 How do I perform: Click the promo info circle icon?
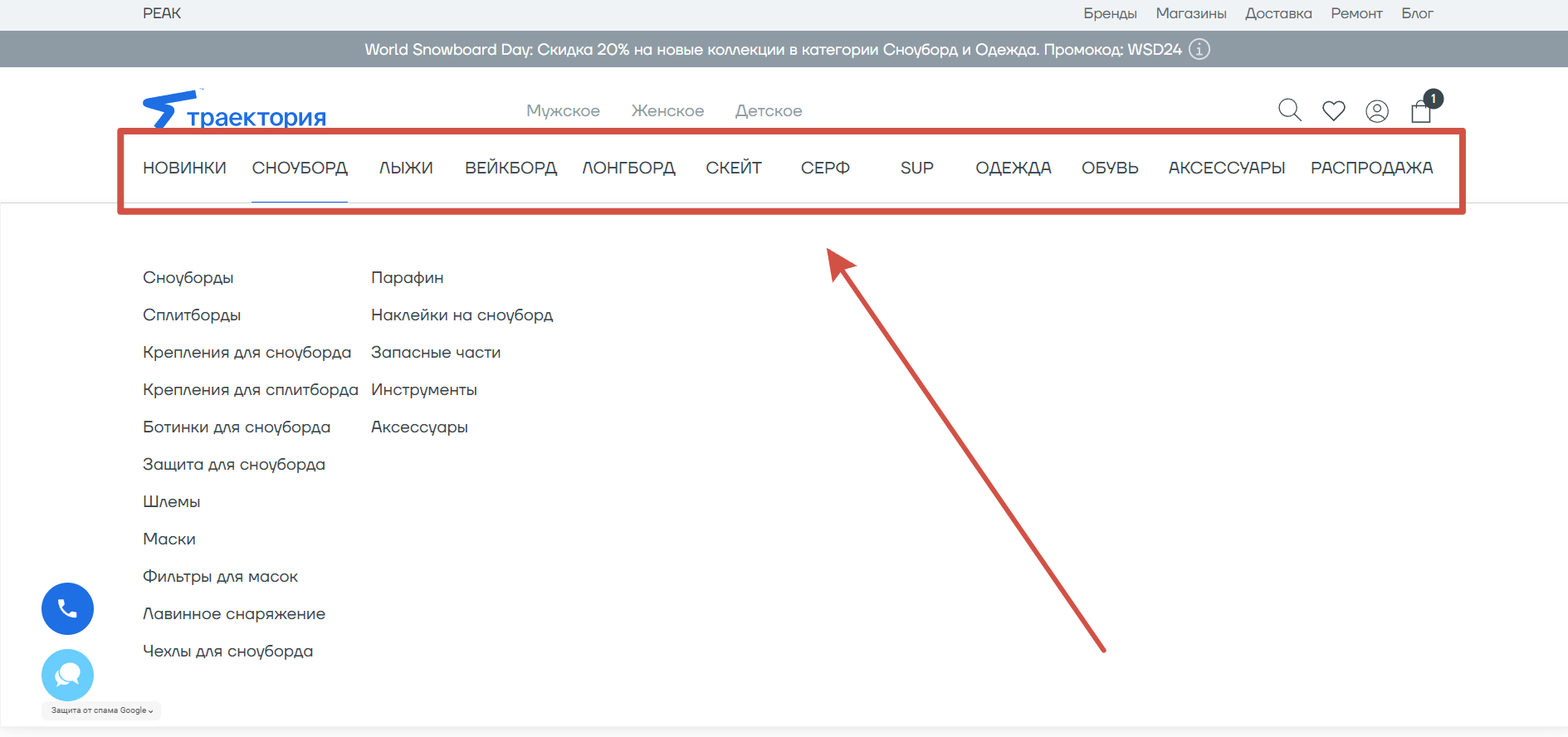pos(1199,49)
